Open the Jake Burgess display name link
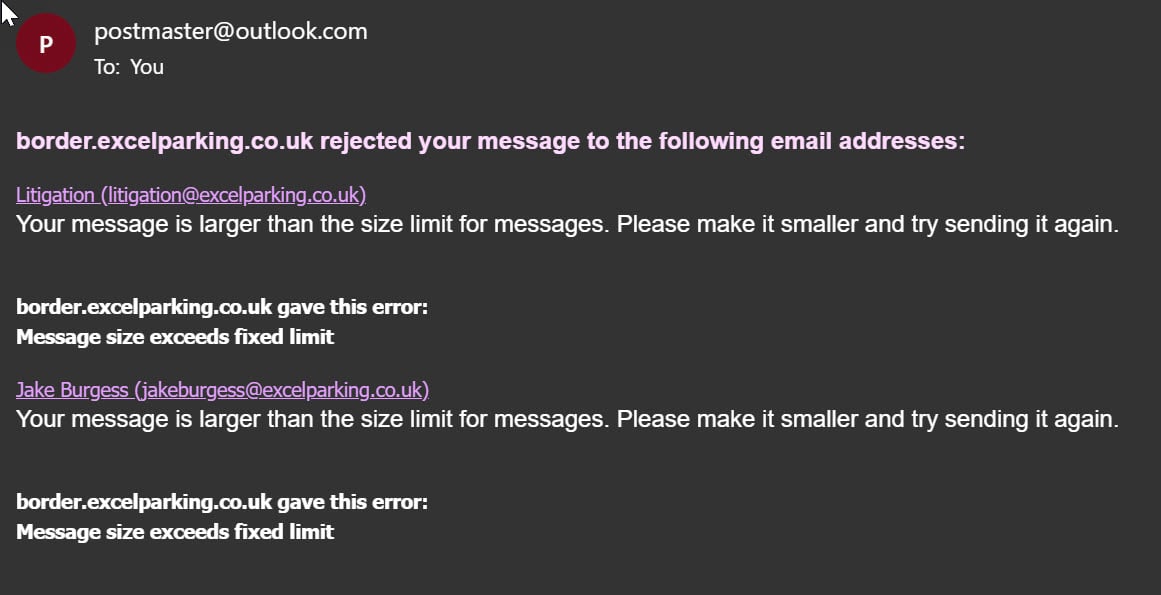This screenshot has width=1161, height=595. (x=72, y=389)
